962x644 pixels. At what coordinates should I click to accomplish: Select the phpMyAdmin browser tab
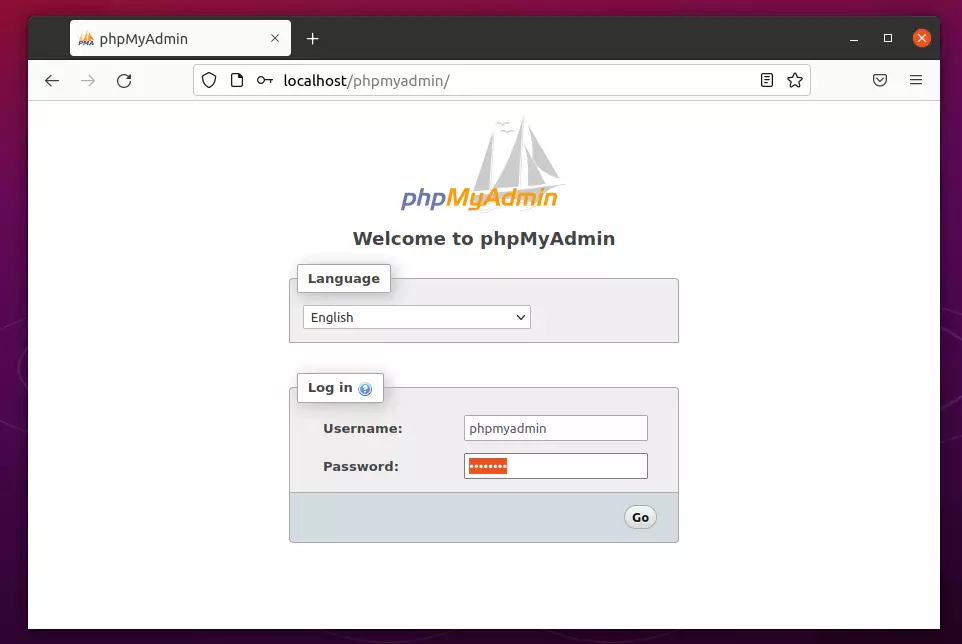point(180,39)
